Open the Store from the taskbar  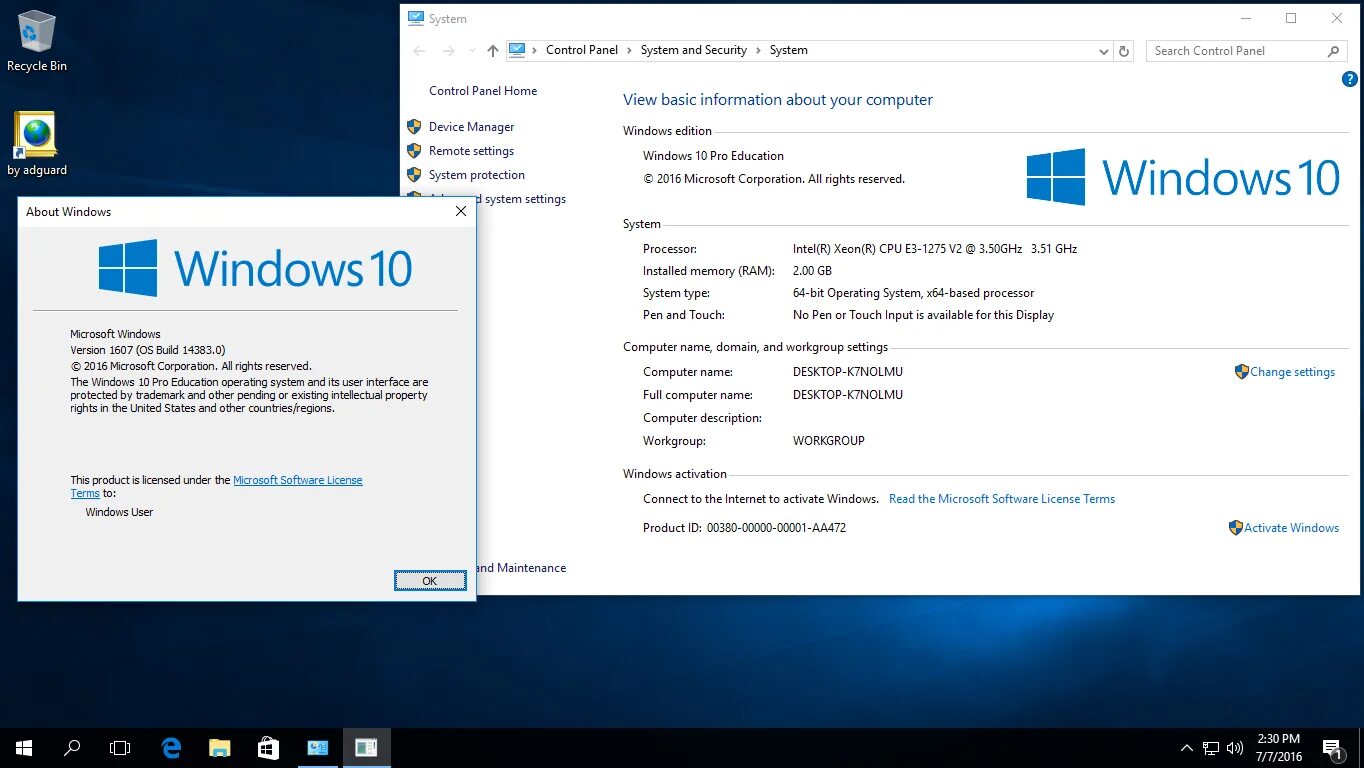(x=267, y=747)
